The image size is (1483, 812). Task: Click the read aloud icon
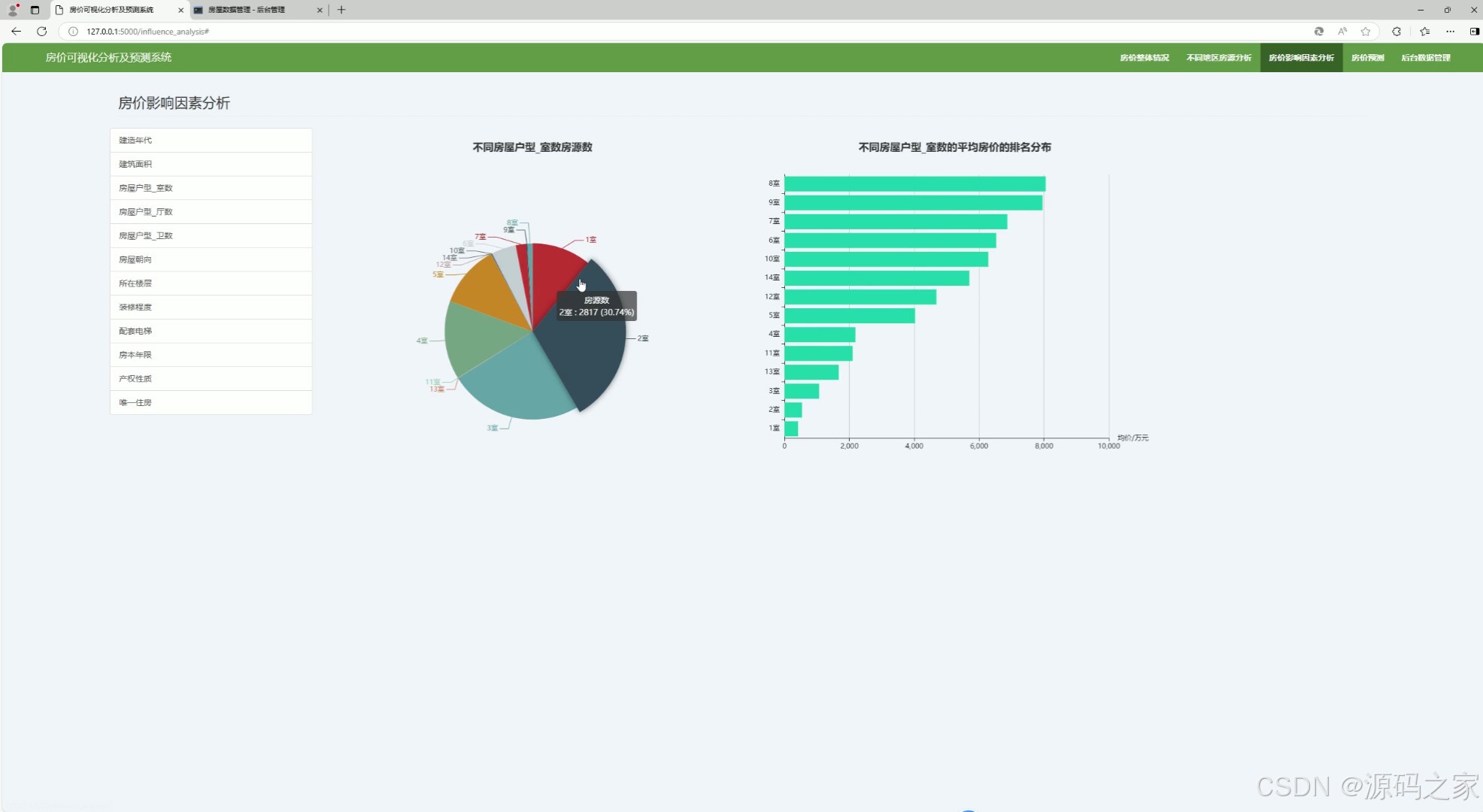(1342, 32)
